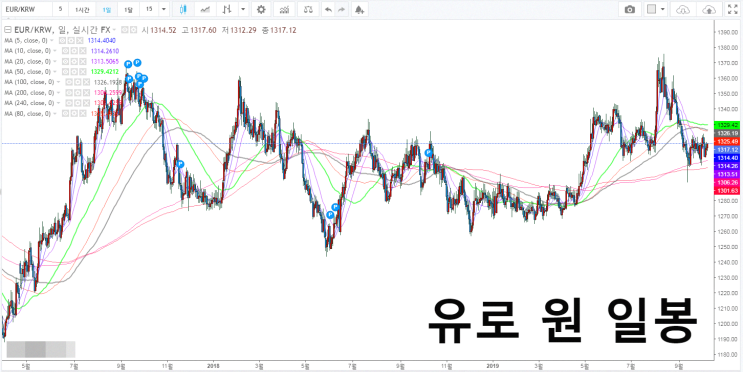Expand the timeframe dropdown arrow after 15
743x372 pixels.
(163, 9)
